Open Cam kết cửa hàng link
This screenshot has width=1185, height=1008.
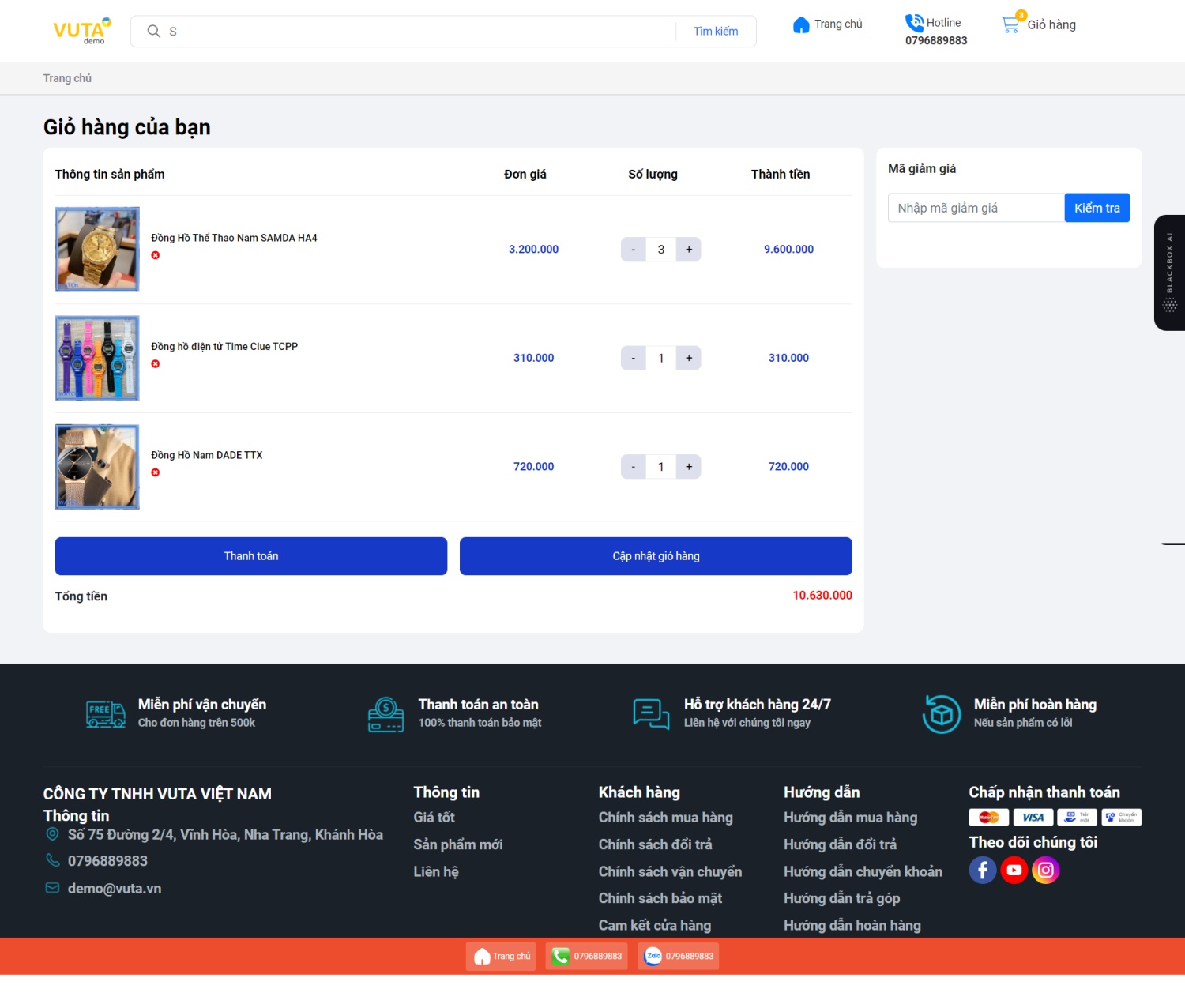point(655,925)
